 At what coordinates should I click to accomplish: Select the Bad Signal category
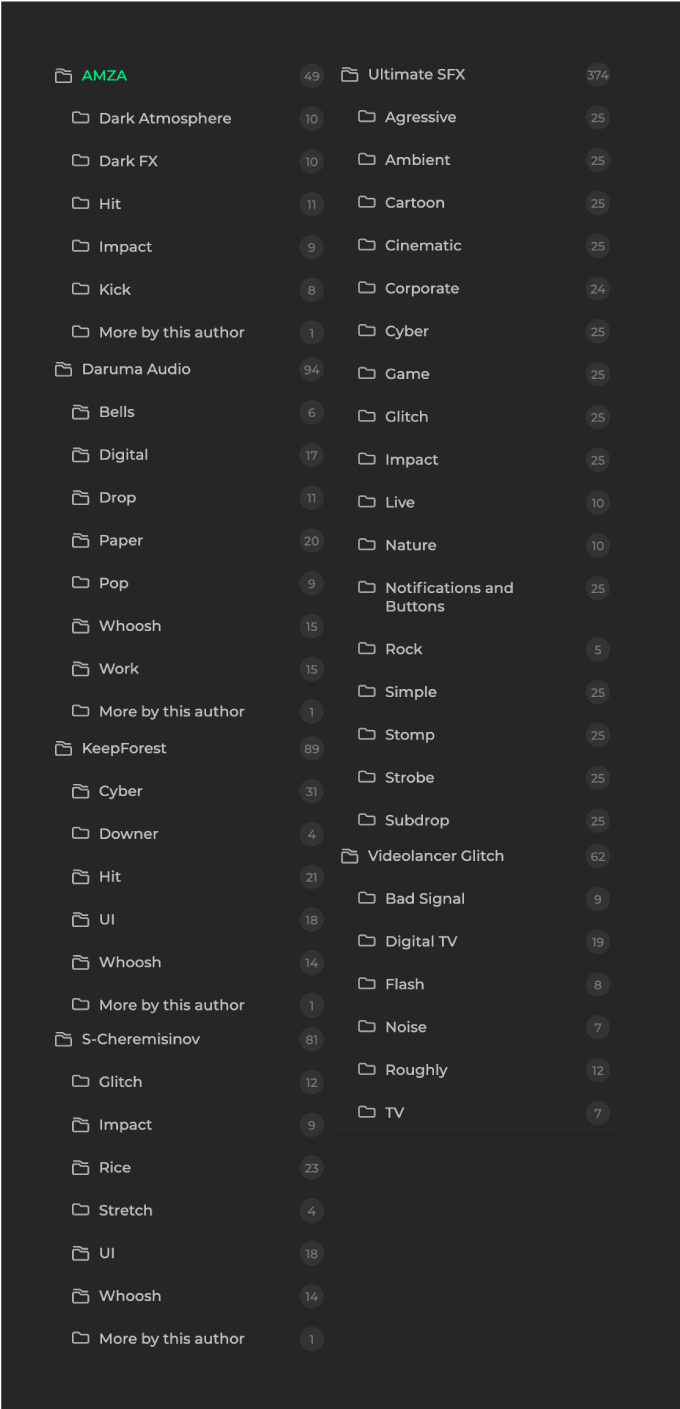pos(425,899)
